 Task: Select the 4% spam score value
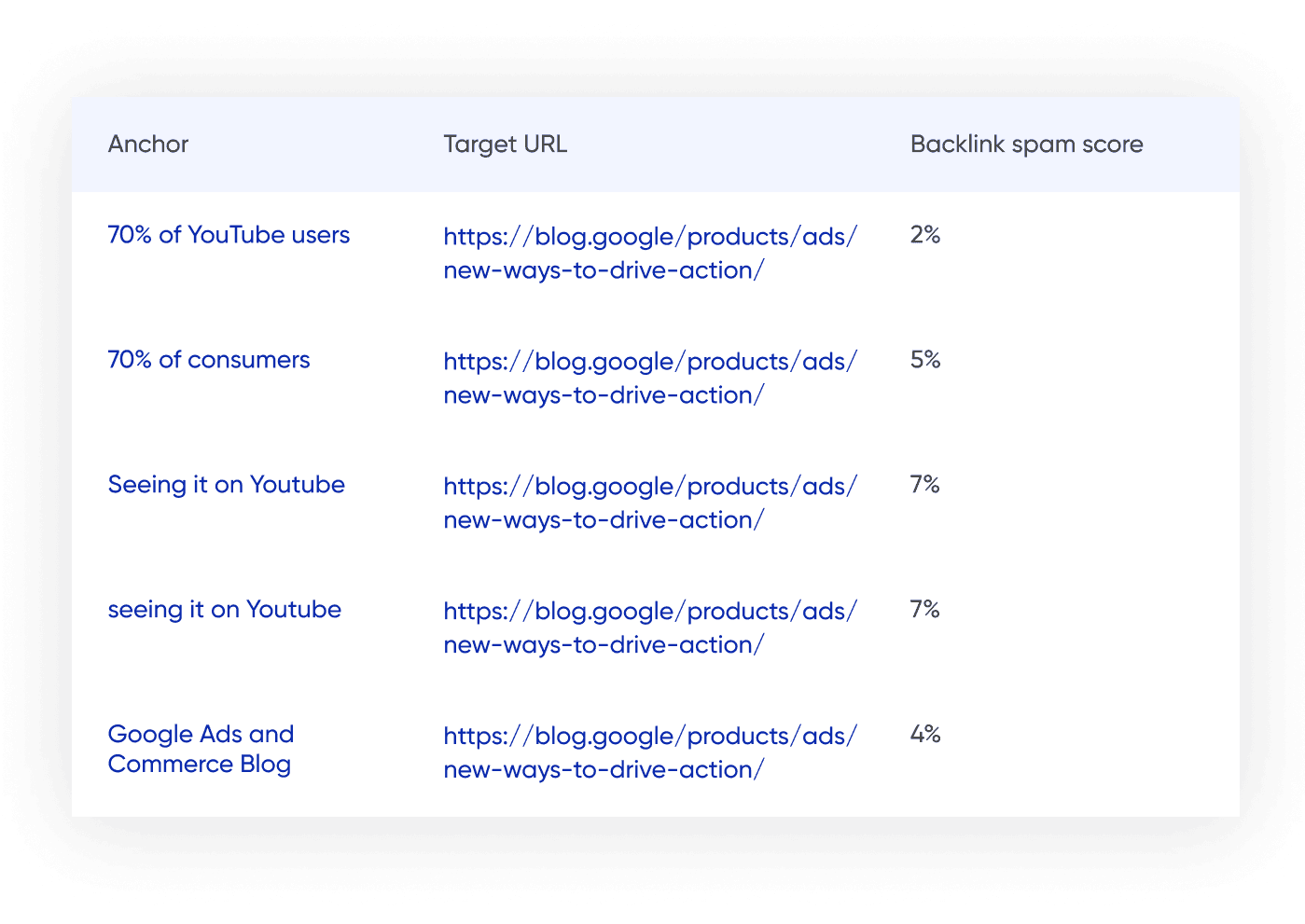tap(925, 735)
